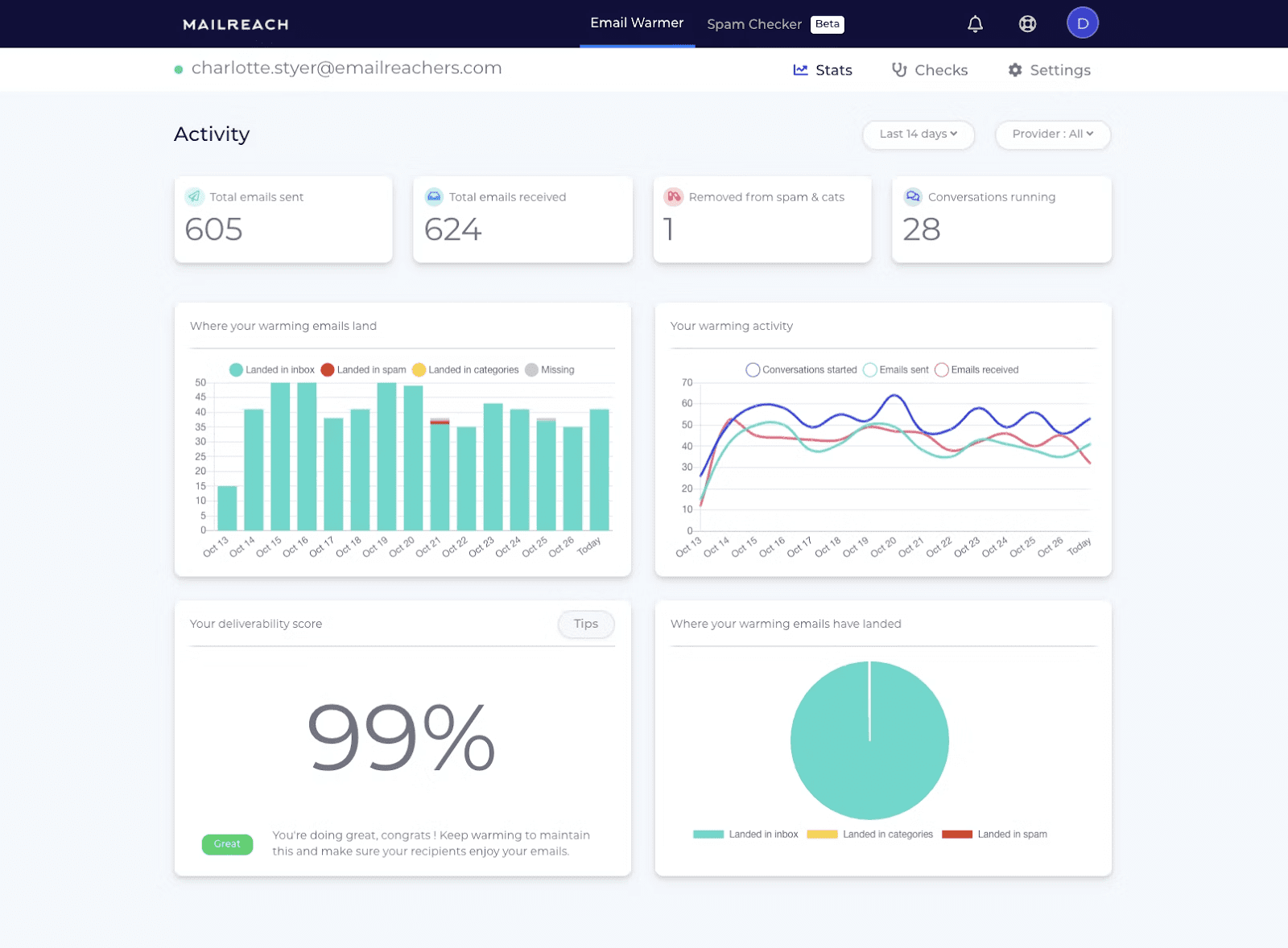Click the Tips button
This screenshot has width=1288, height=948.
coord(585,624)
